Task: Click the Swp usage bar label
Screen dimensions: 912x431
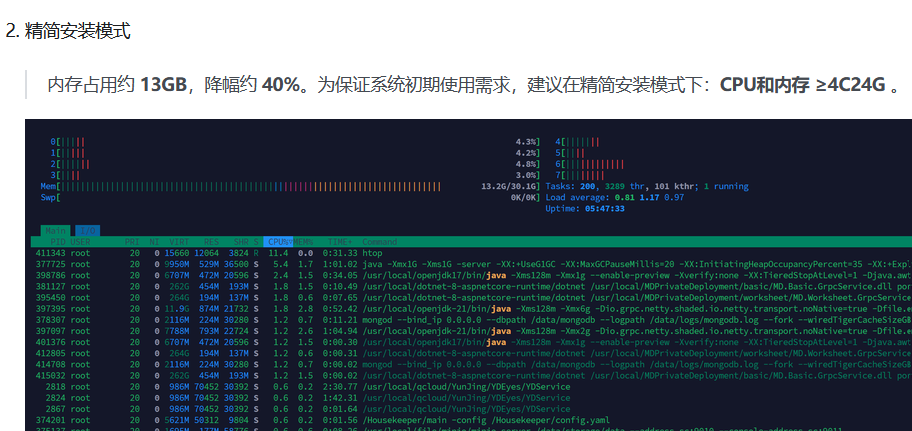Action: tap(49, 198)
